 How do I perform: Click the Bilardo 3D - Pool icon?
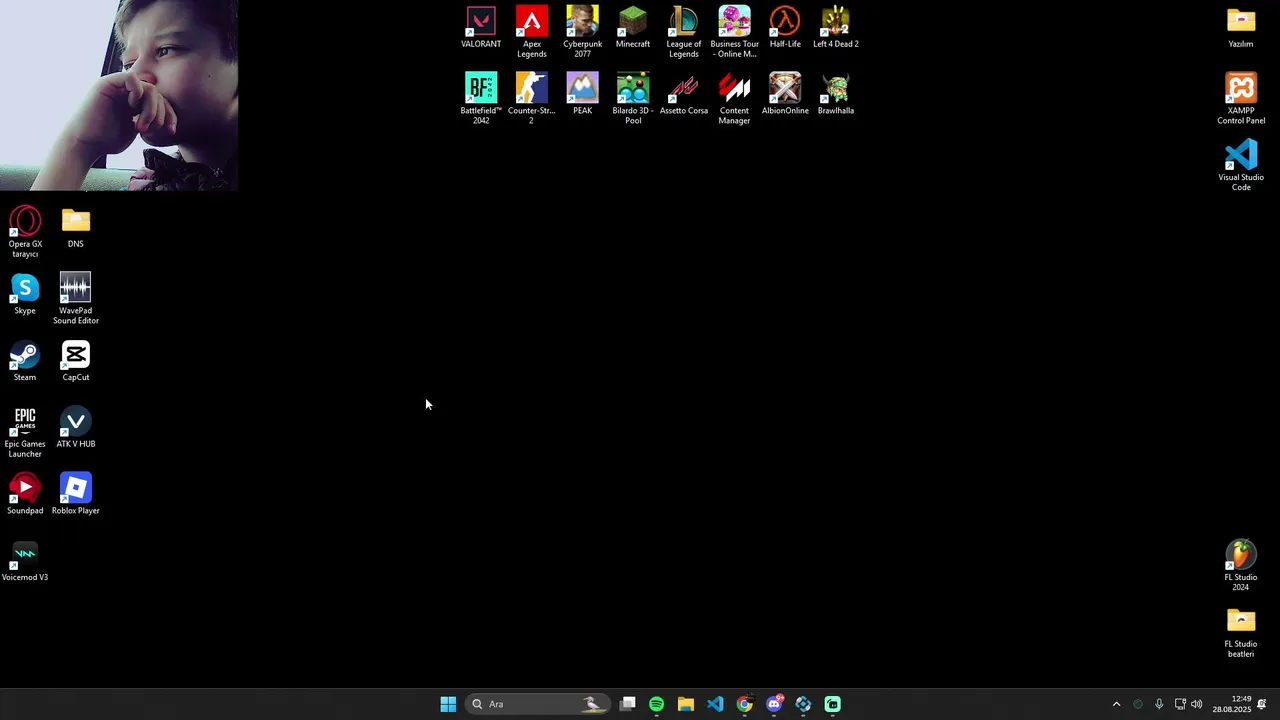click(633, 98)
